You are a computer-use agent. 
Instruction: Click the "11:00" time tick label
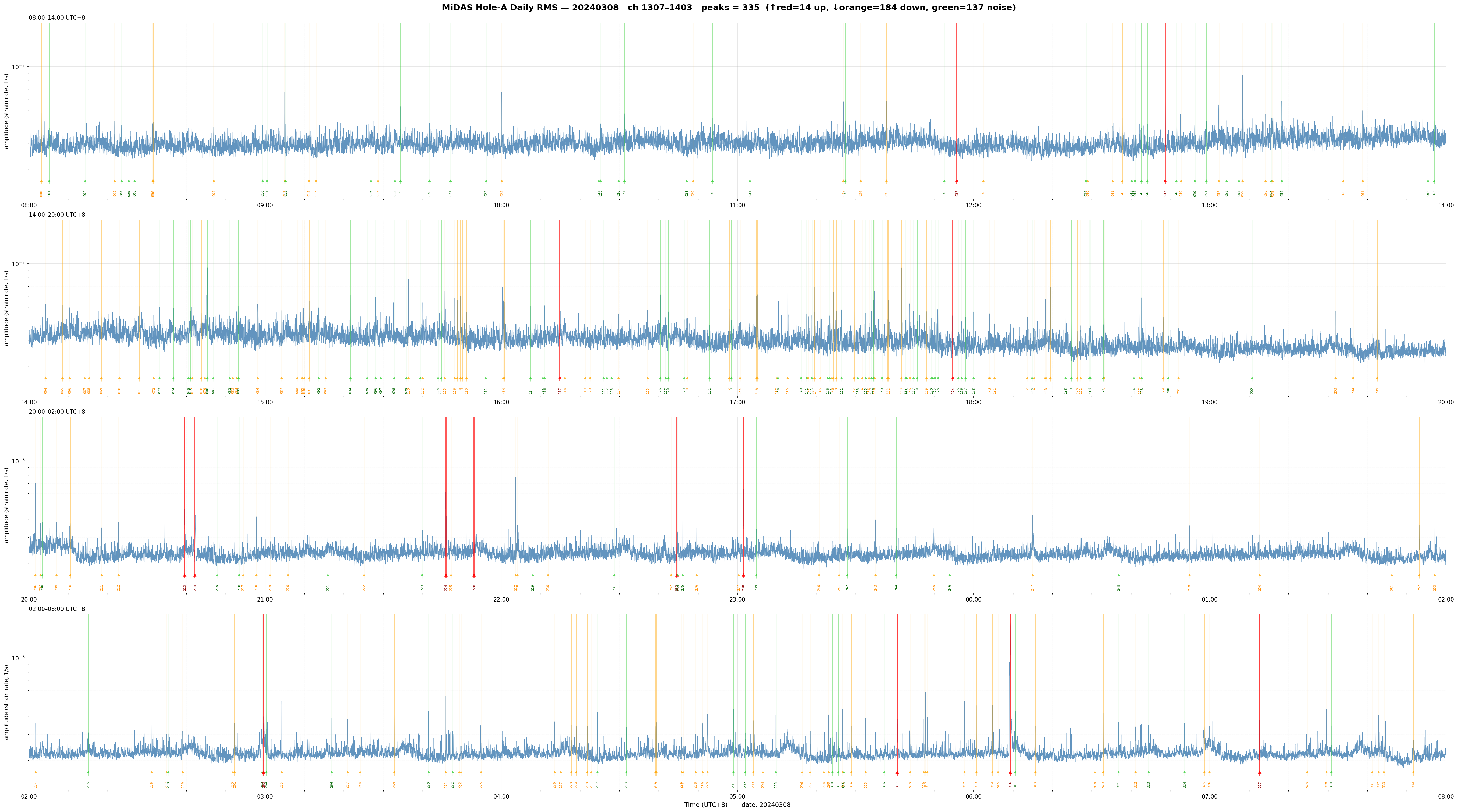[x=737, y=205]
